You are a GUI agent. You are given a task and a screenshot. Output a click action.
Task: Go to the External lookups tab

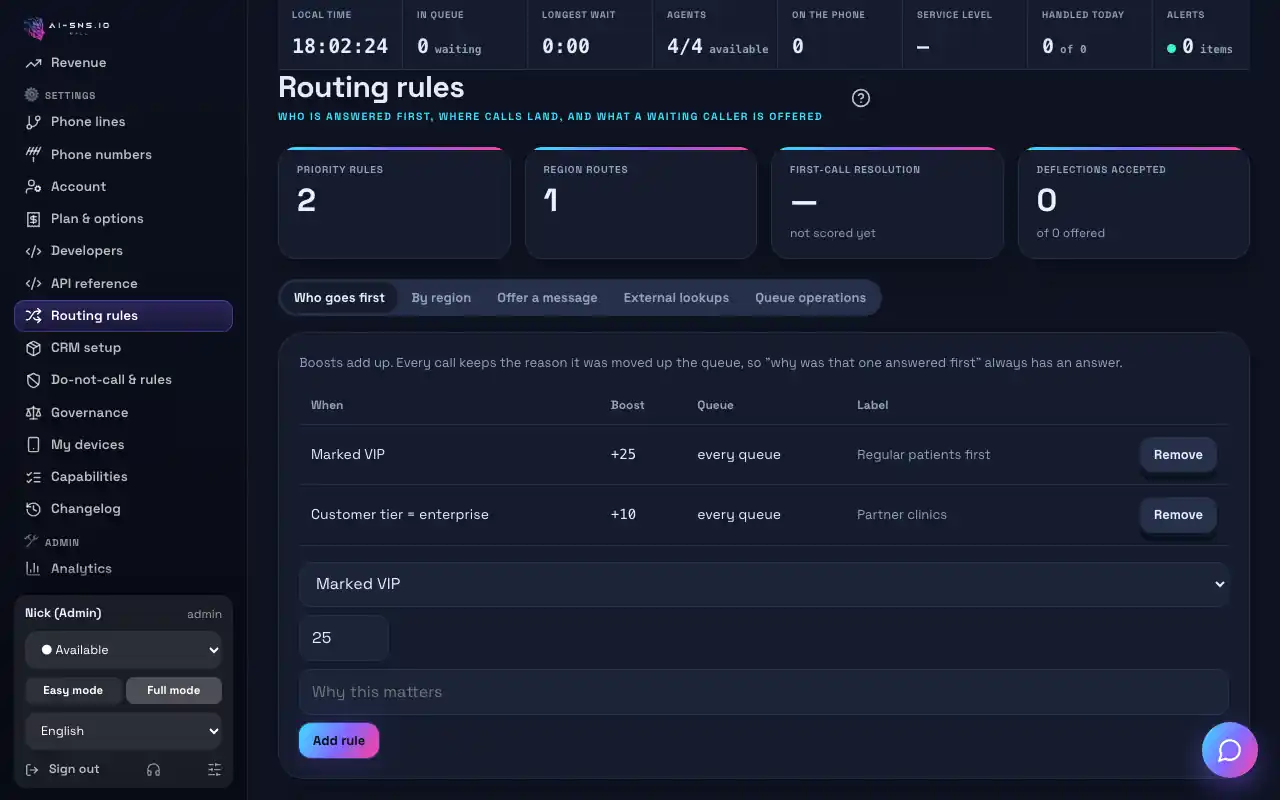click(676, 298)
